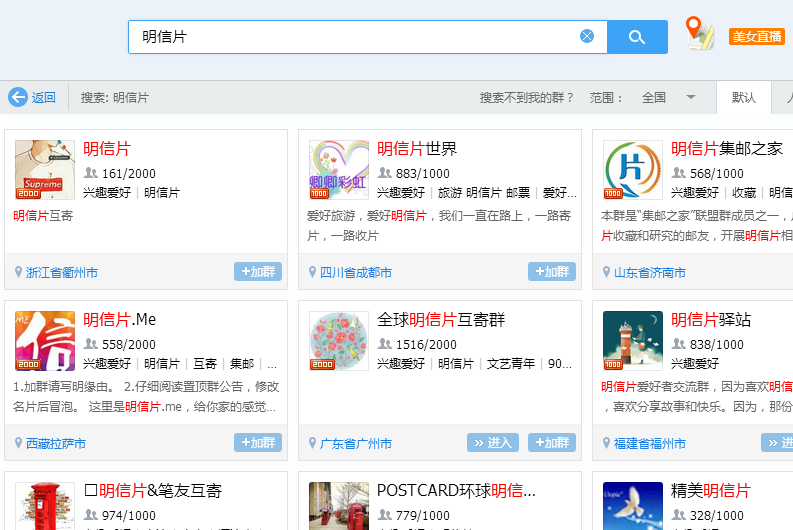This screenshot has height=530, width=793.
Task: Click member count 1516/2000
Action: (x=426, y=344)
